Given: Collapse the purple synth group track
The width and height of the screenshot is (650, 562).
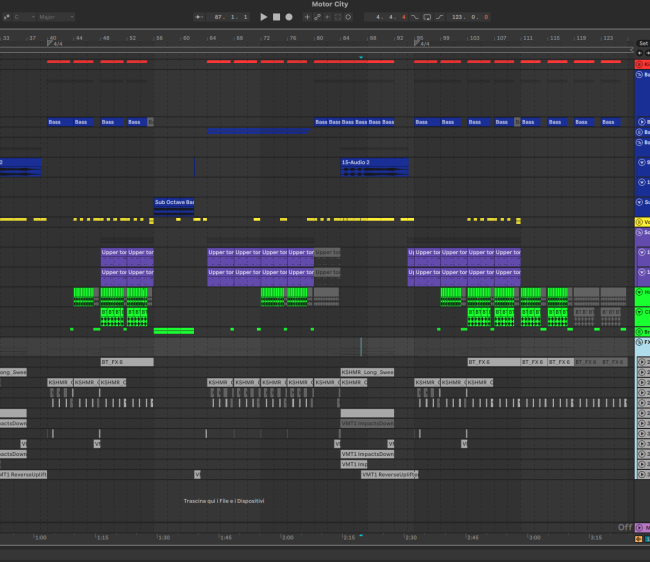Looking at the screenshot, I should 640,231.
